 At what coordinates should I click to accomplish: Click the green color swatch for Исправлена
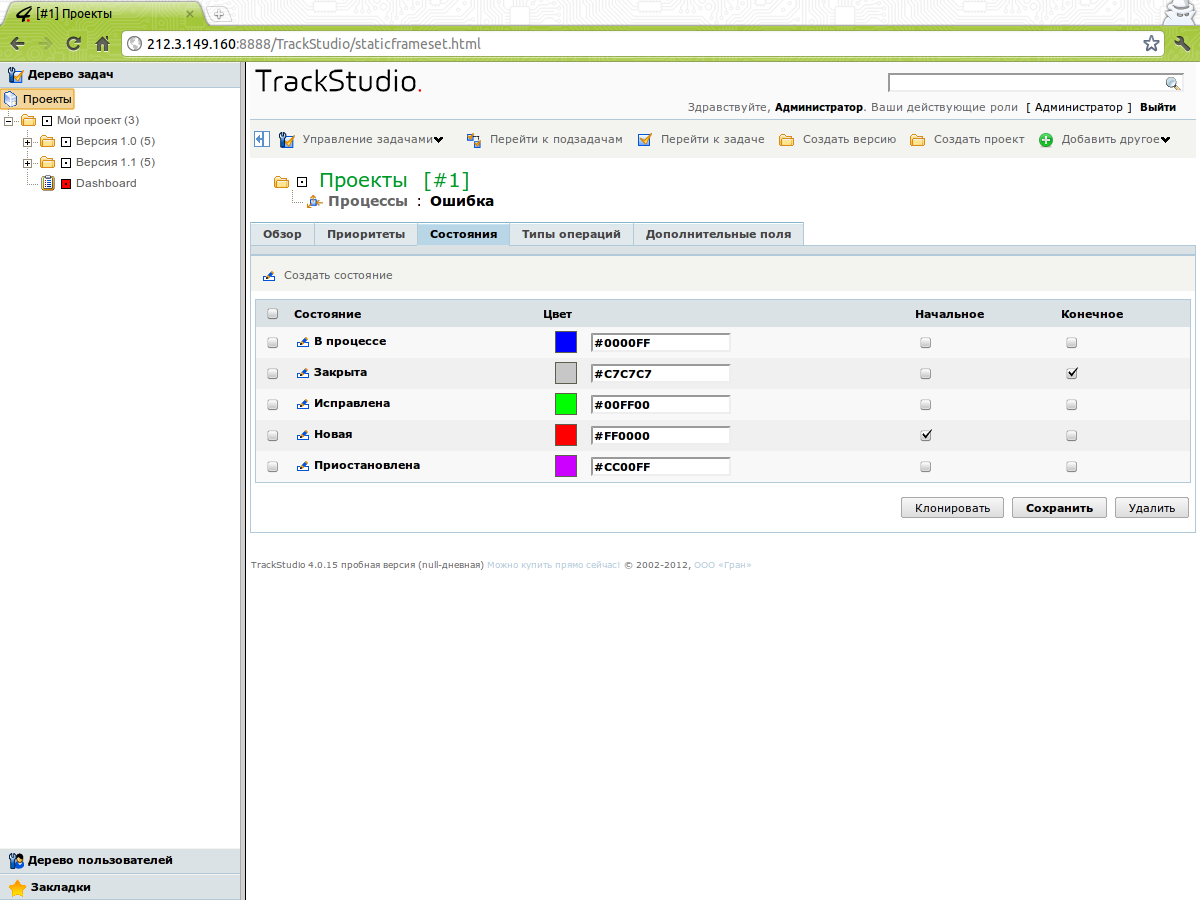[566, 404]
